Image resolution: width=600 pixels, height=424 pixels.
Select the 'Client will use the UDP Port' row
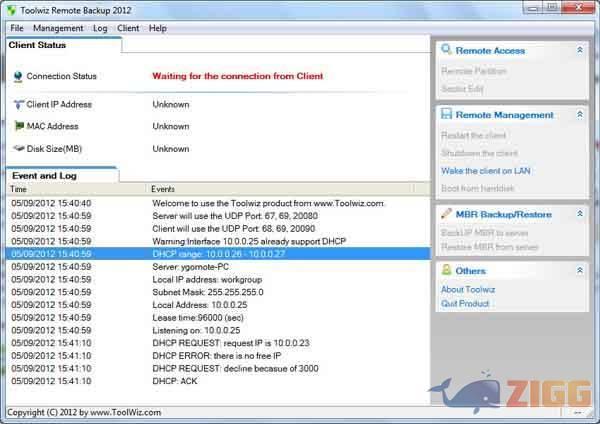[x=218, y=228]
